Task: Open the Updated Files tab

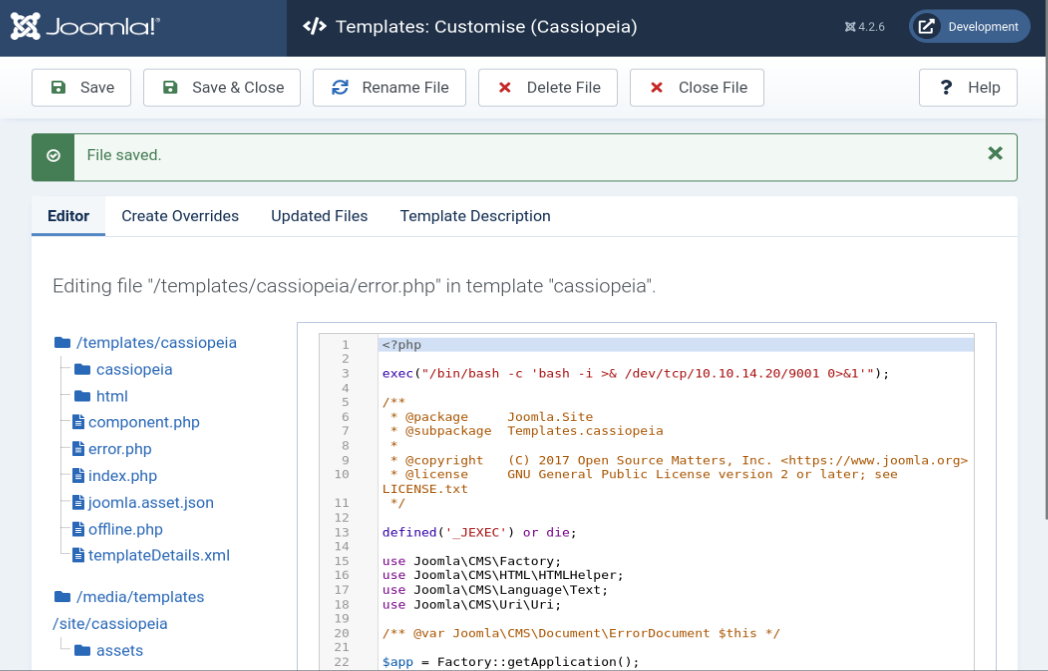Action: 319,216
